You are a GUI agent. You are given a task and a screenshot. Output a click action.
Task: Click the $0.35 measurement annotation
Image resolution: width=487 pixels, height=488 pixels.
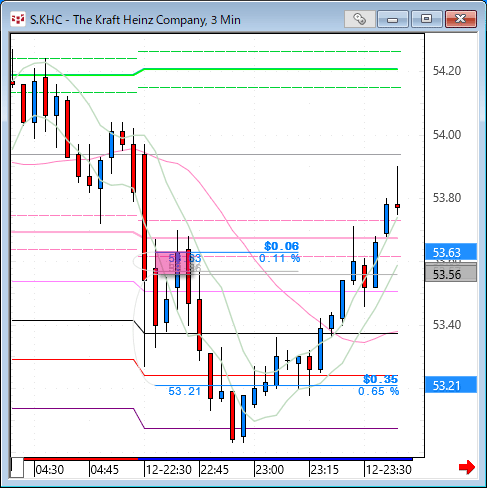[380, 379]
